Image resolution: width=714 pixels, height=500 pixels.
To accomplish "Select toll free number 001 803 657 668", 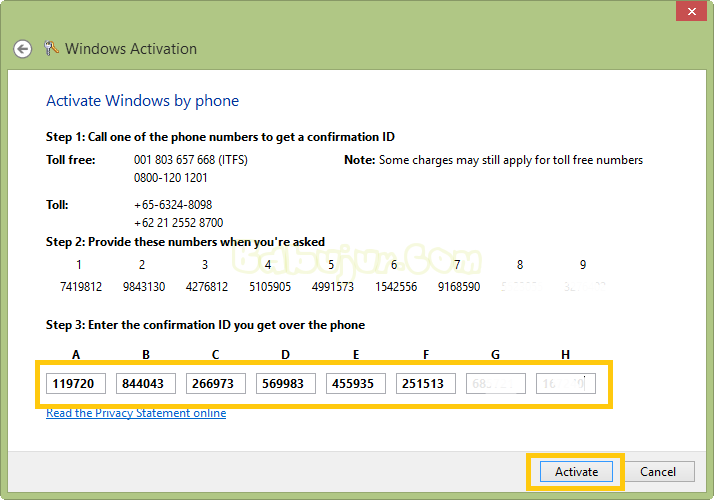I will click(x=191, y=160).
